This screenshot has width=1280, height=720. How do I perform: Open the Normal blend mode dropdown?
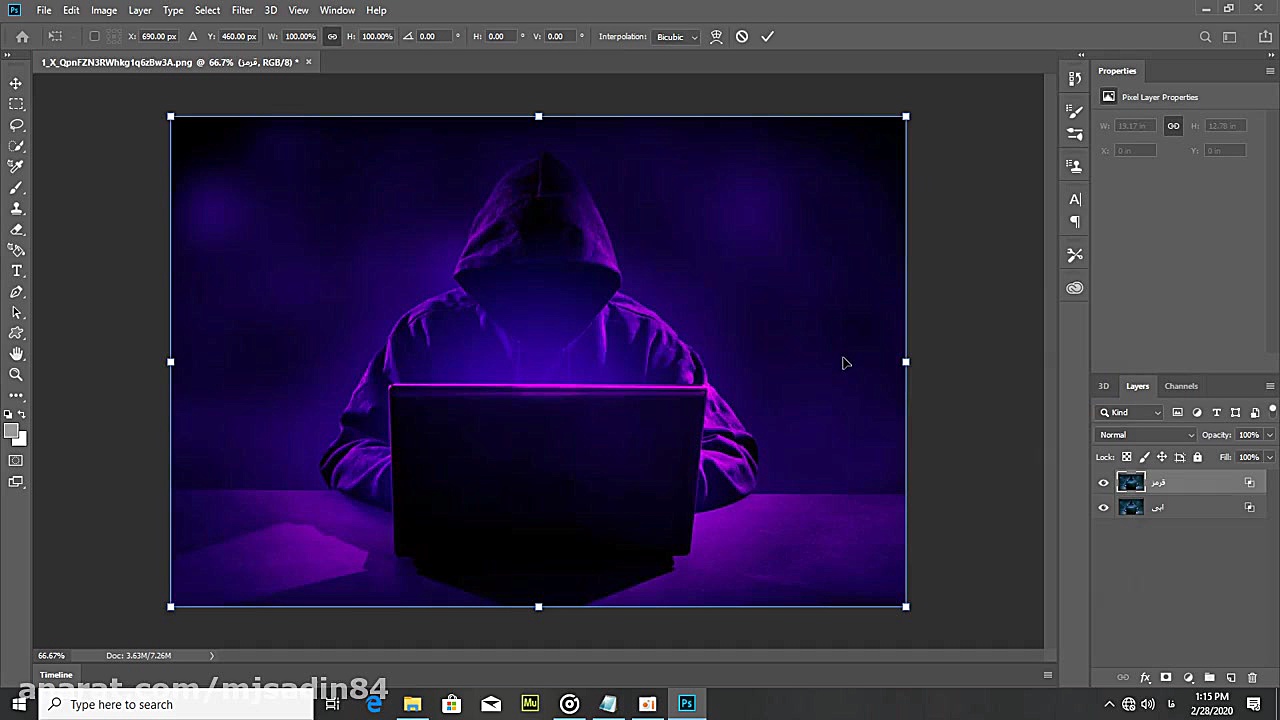(1146, 435)
